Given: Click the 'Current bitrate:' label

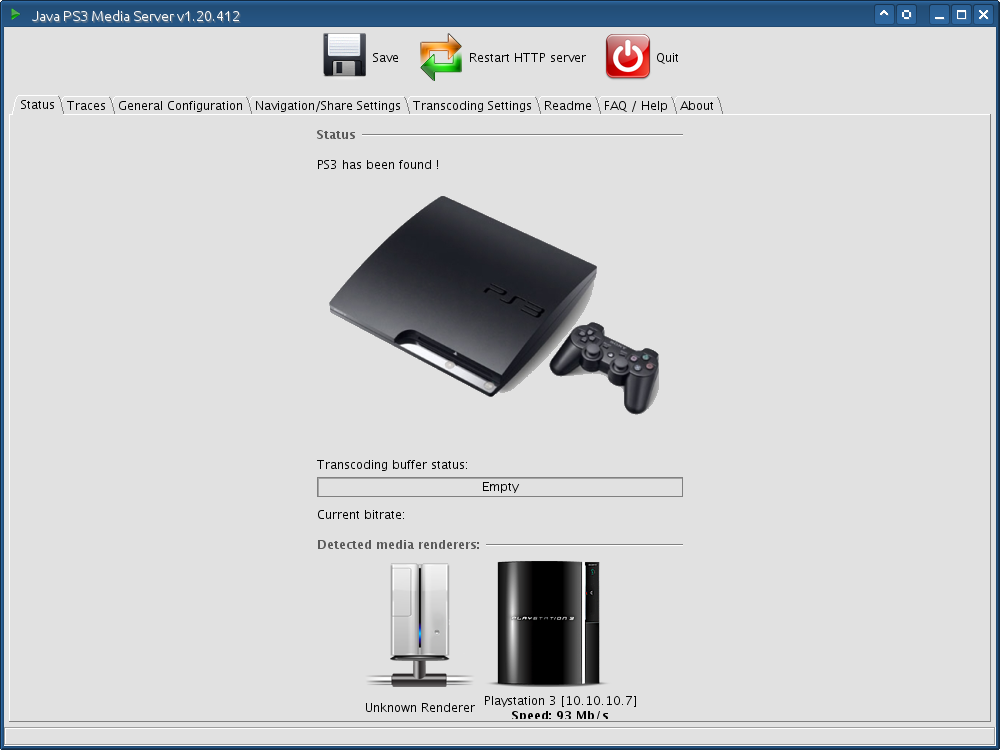Looking at the screenshot, I should coord(361,515).
